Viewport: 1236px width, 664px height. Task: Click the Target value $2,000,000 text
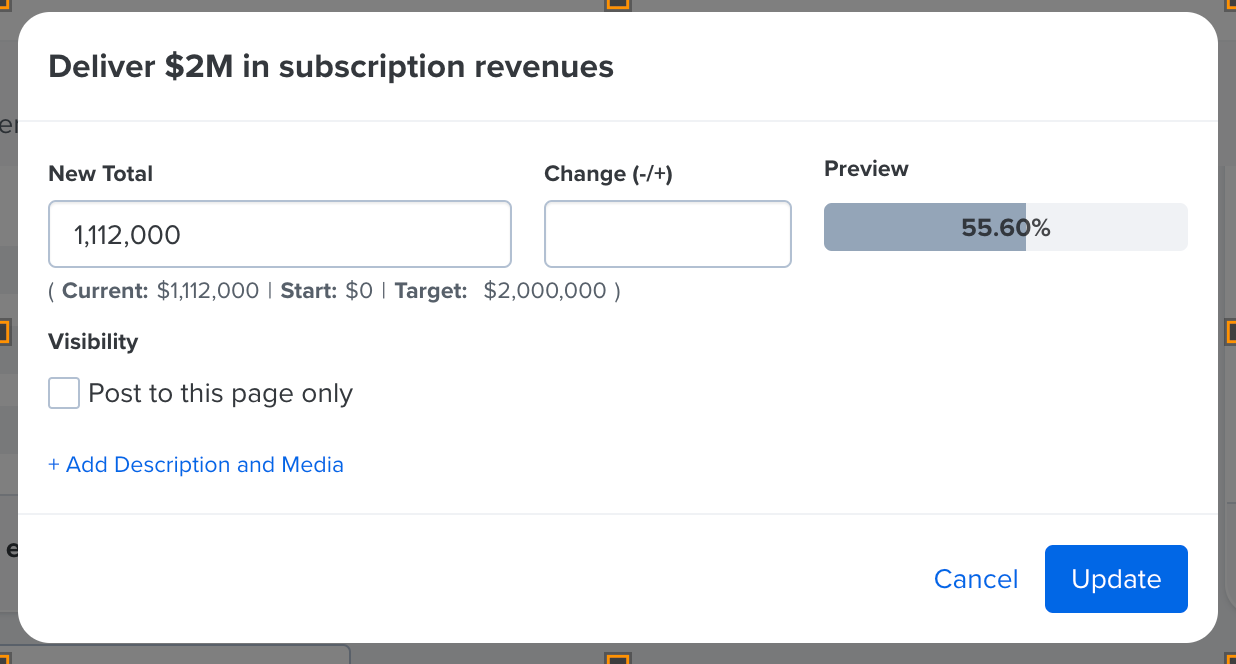pos(545,291)
